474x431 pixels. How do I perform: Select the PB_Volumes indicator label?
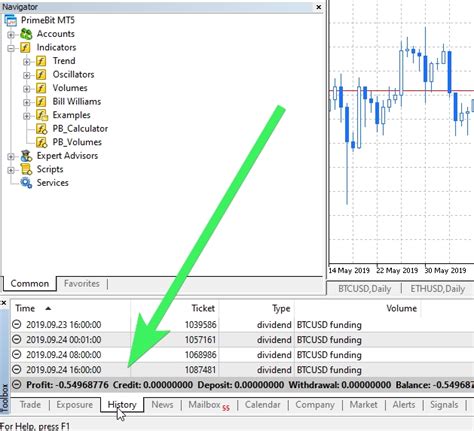77,142
